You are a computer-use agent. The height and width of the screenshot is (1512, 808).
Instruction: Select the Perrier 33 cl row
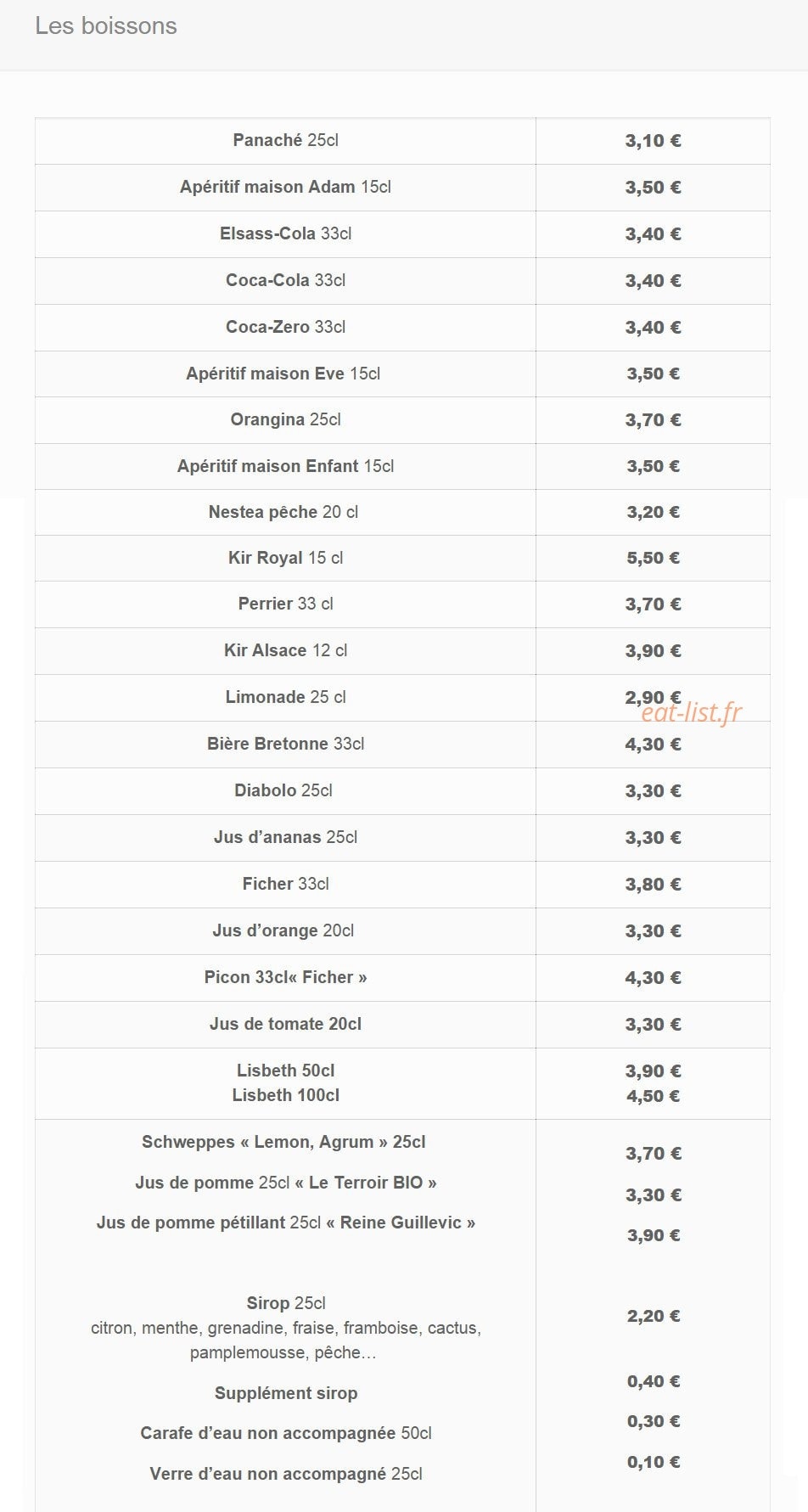(x=402, y=604)
